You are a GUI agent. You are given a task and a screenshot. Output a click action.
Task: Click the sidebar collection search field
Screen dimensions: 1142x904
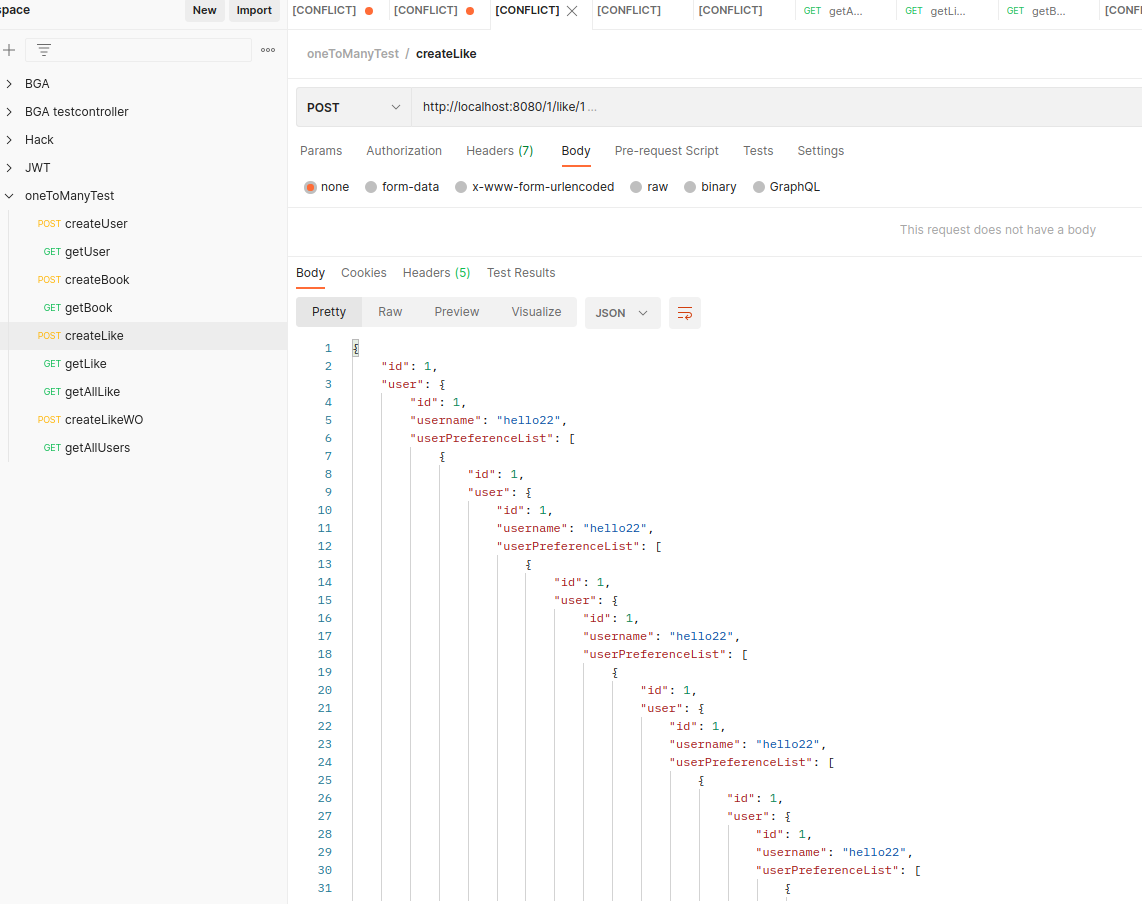tap(138, 50)
